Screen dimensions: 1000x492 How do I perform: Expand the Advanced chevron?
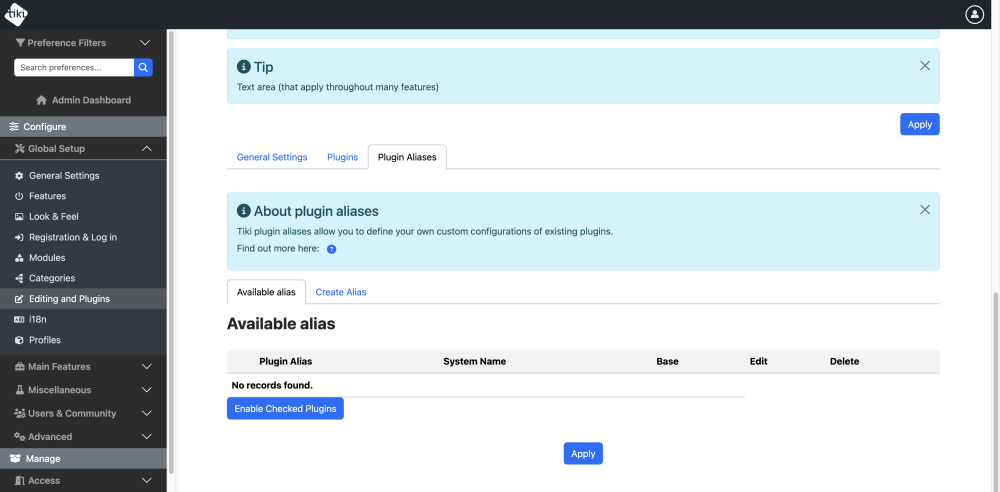pos(147,436)
